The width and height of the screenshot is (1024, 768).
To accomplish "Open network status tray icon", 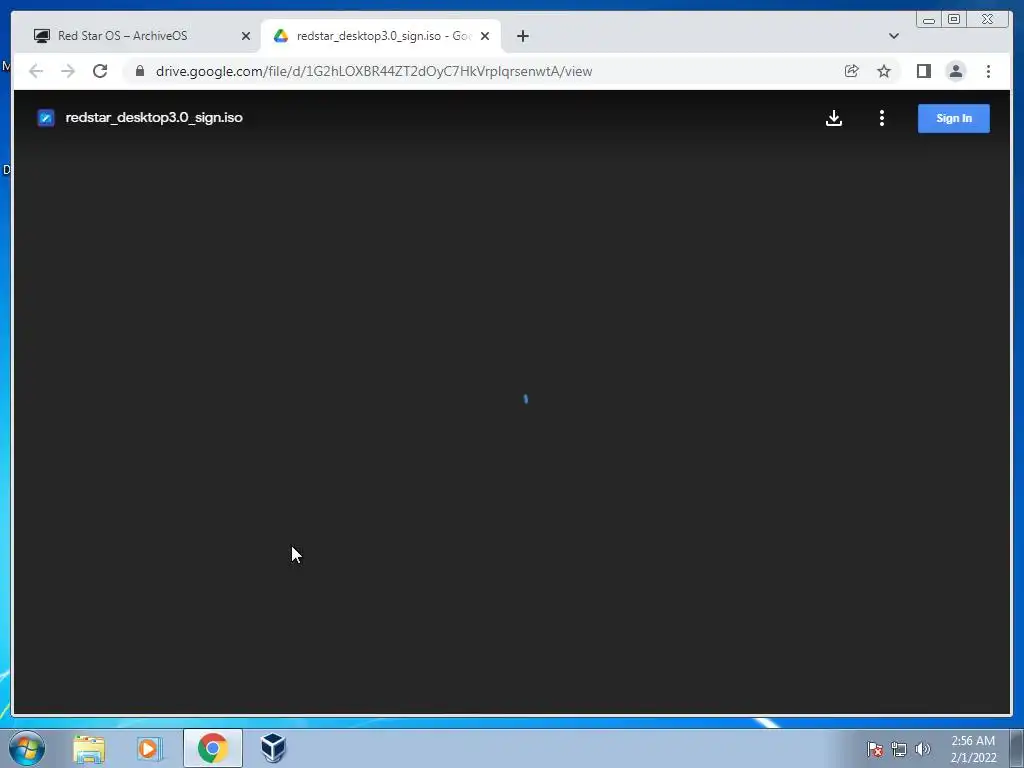I will point(899,749).
